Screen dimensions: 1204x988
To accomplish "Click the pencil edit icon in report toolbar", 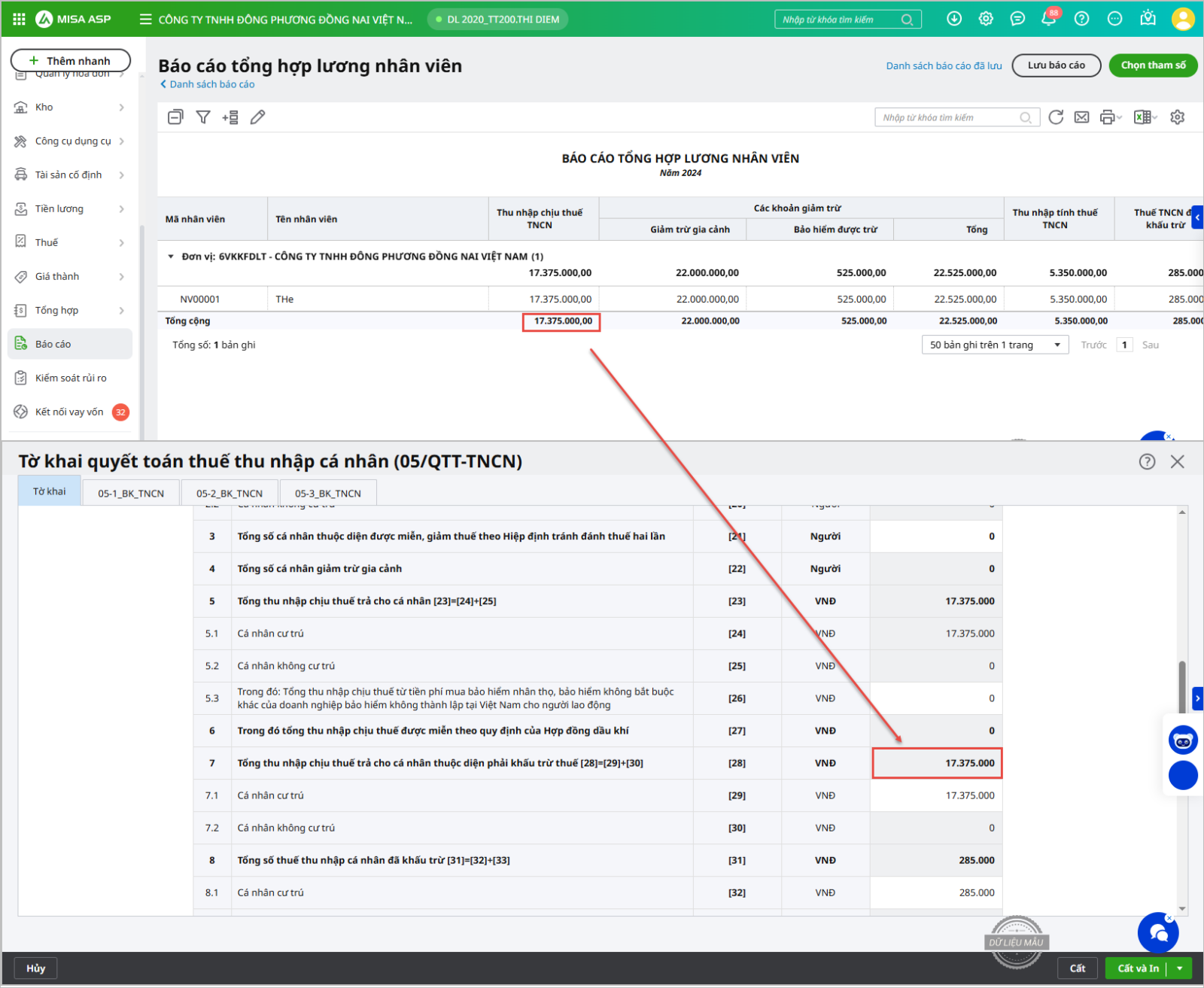I will point(257,117).
